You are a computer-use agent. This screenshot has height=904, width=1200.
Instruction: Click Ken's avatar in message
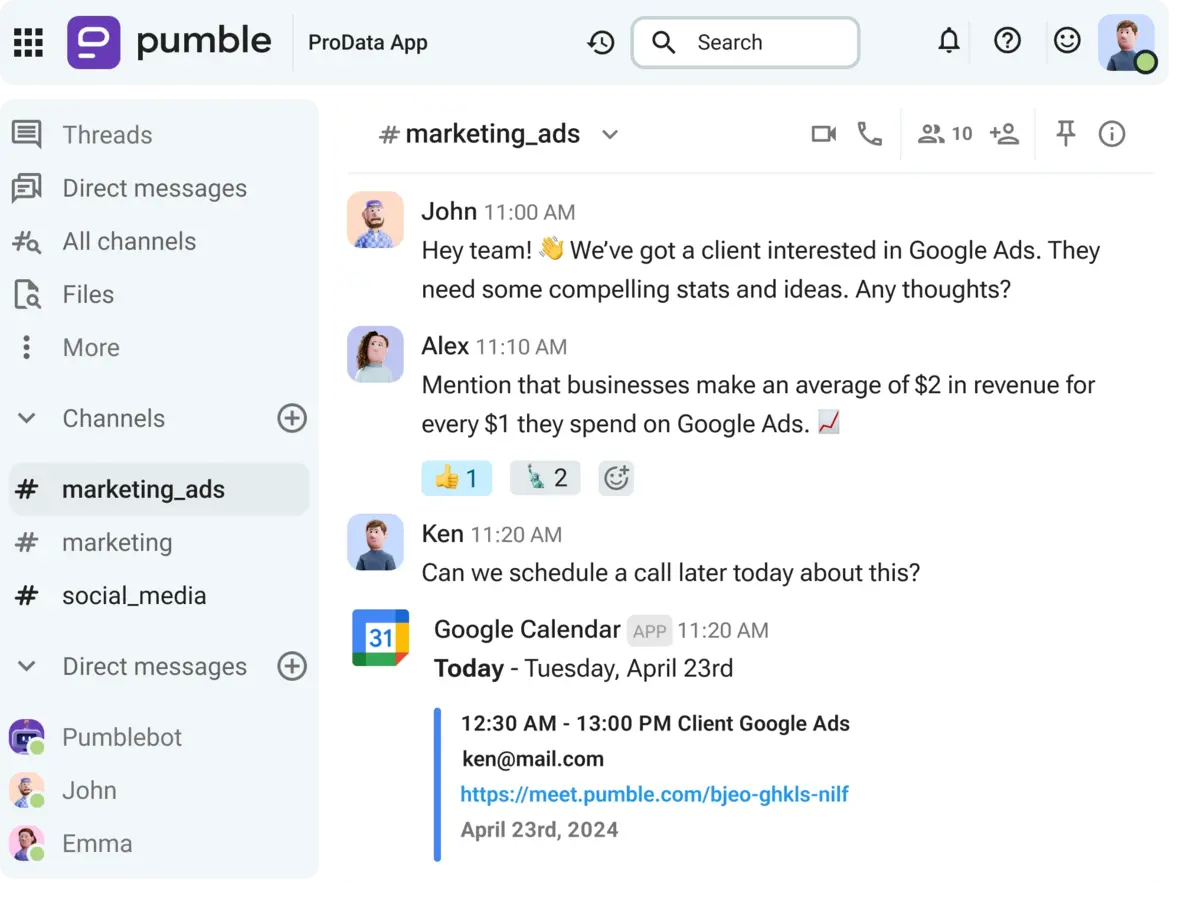[x=375, y=542]
